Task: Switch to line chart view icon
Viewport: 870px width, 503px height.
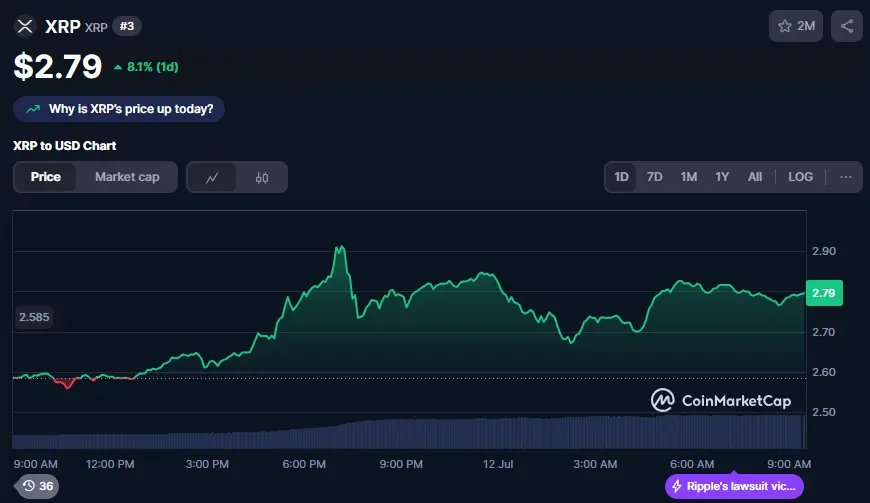Action: tap(212, 177)
